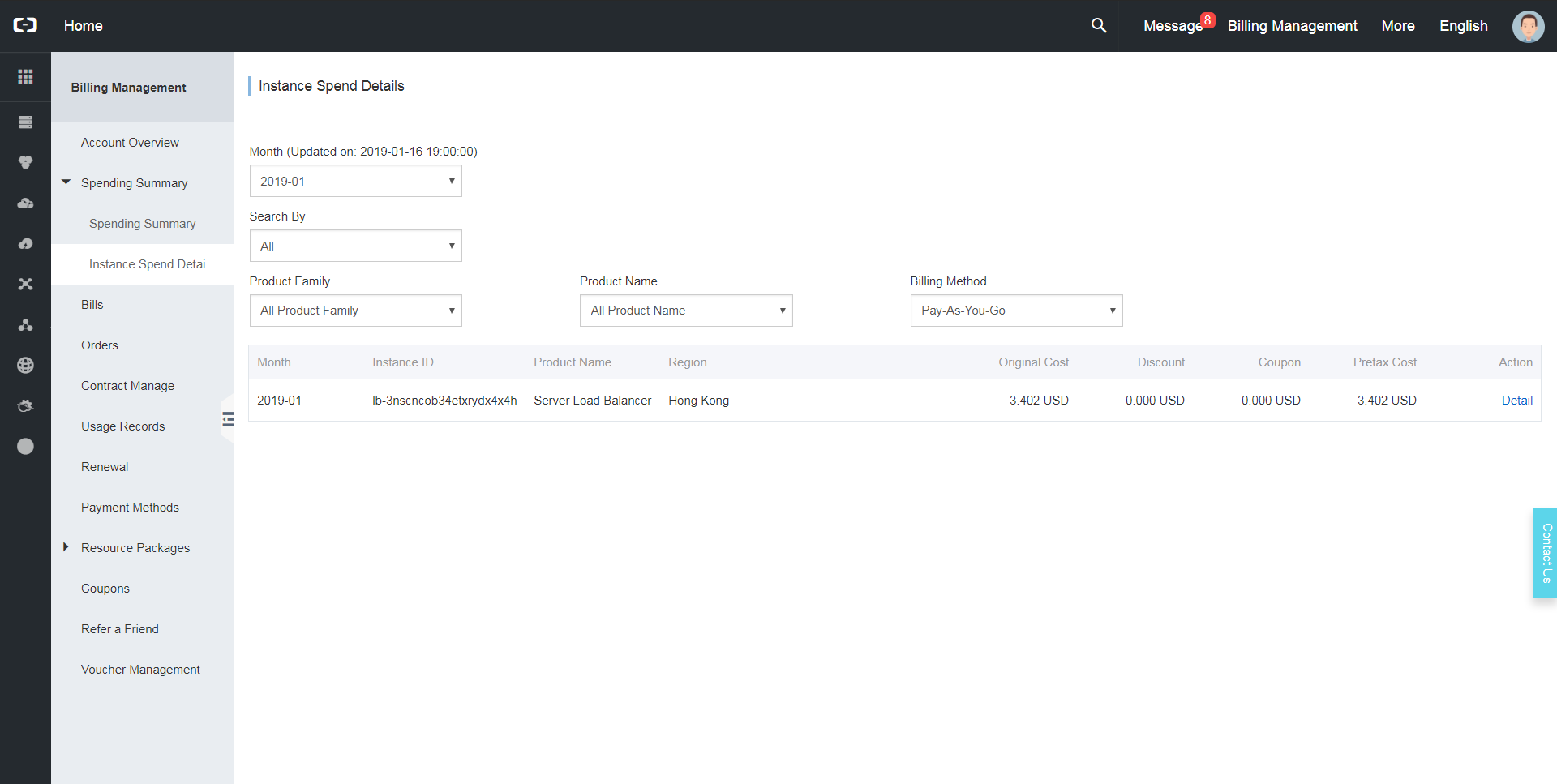Viewport: 1557px width, 784px height.
Task: Click the search magnifier icon
Action: 1099,26
